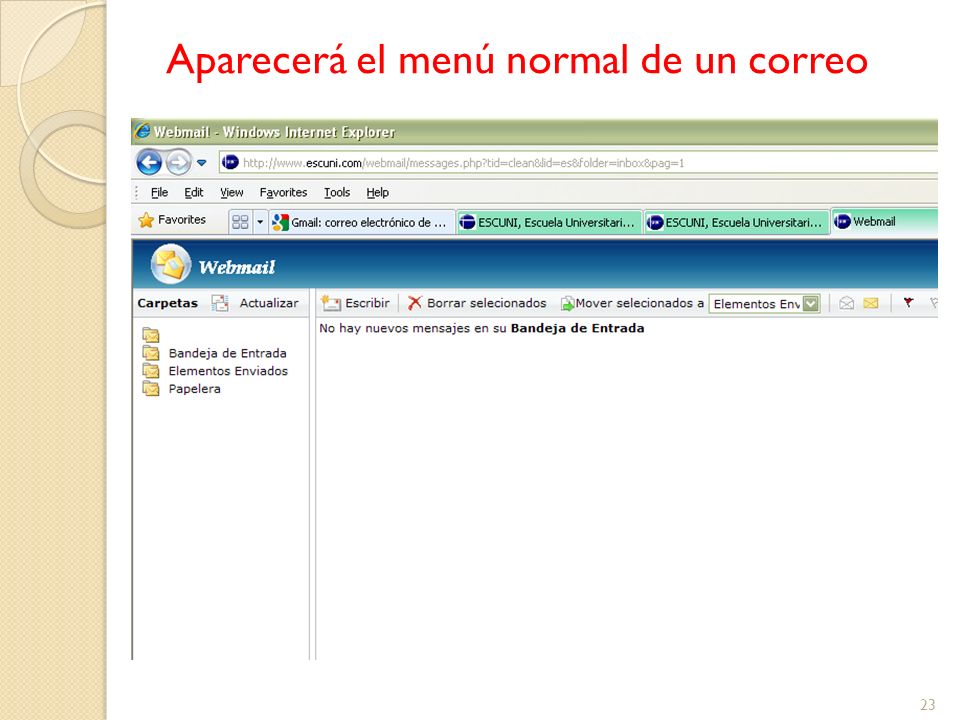Open the File menu
Screen dimensions: 960x720
click(159, 192)
